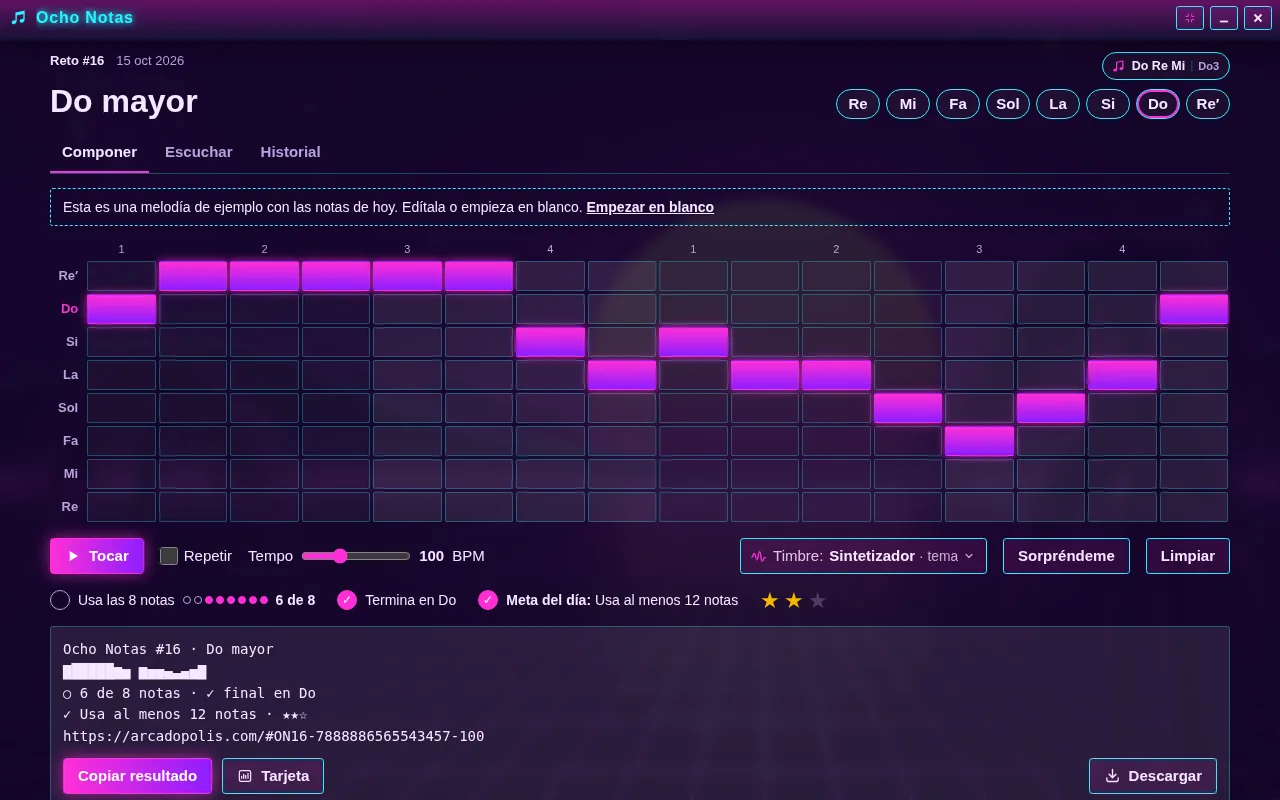Viewport: 1280px width, 800px height.
Task: Click the highlighted Do note pill
Action: click(1158, 104)
